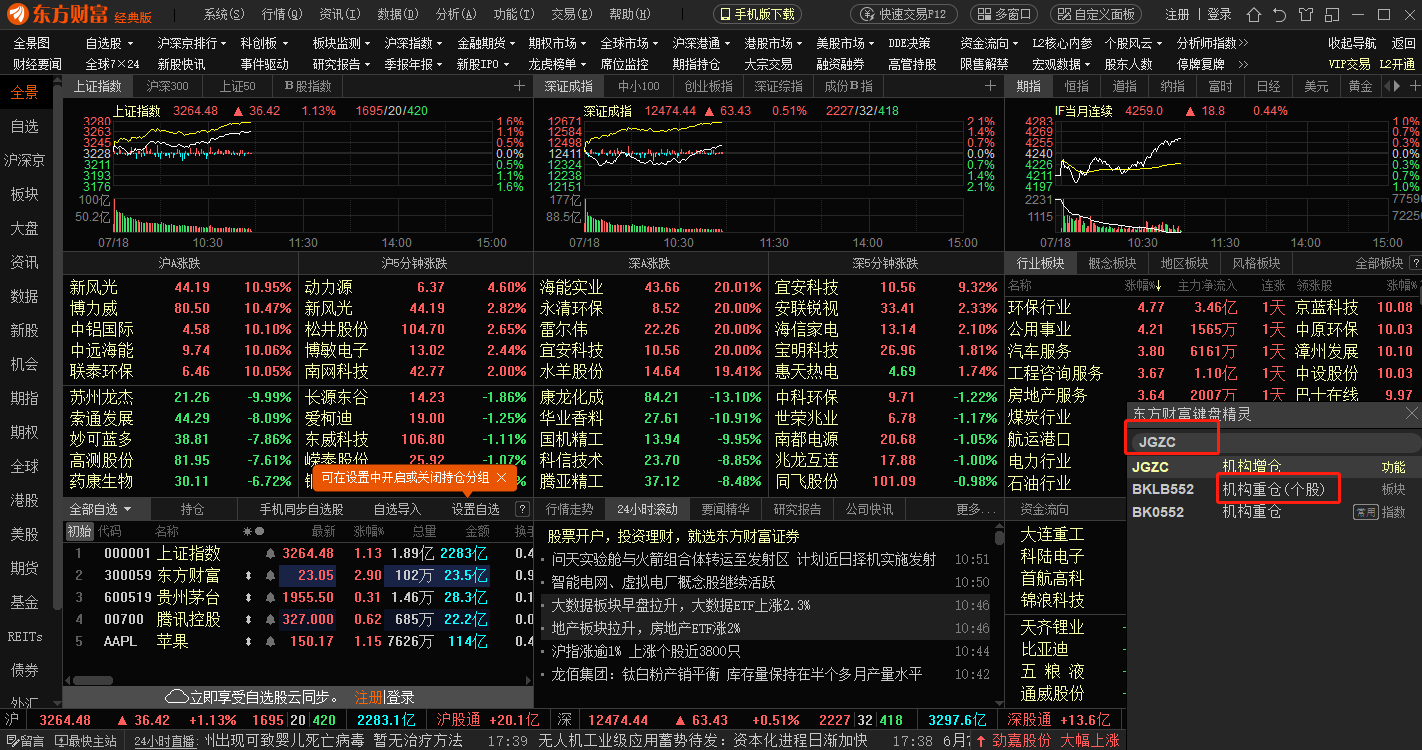The width and height of the screenshot is (1422, 750).
Task: Open the 分析(A) menu
Action: pos(456,14)
